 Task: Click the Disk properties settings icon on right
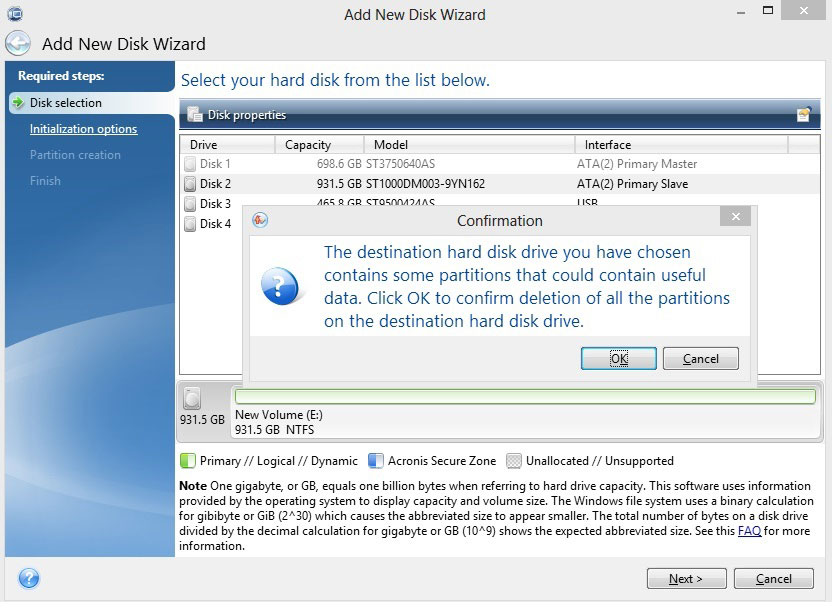tap(803, 115)
